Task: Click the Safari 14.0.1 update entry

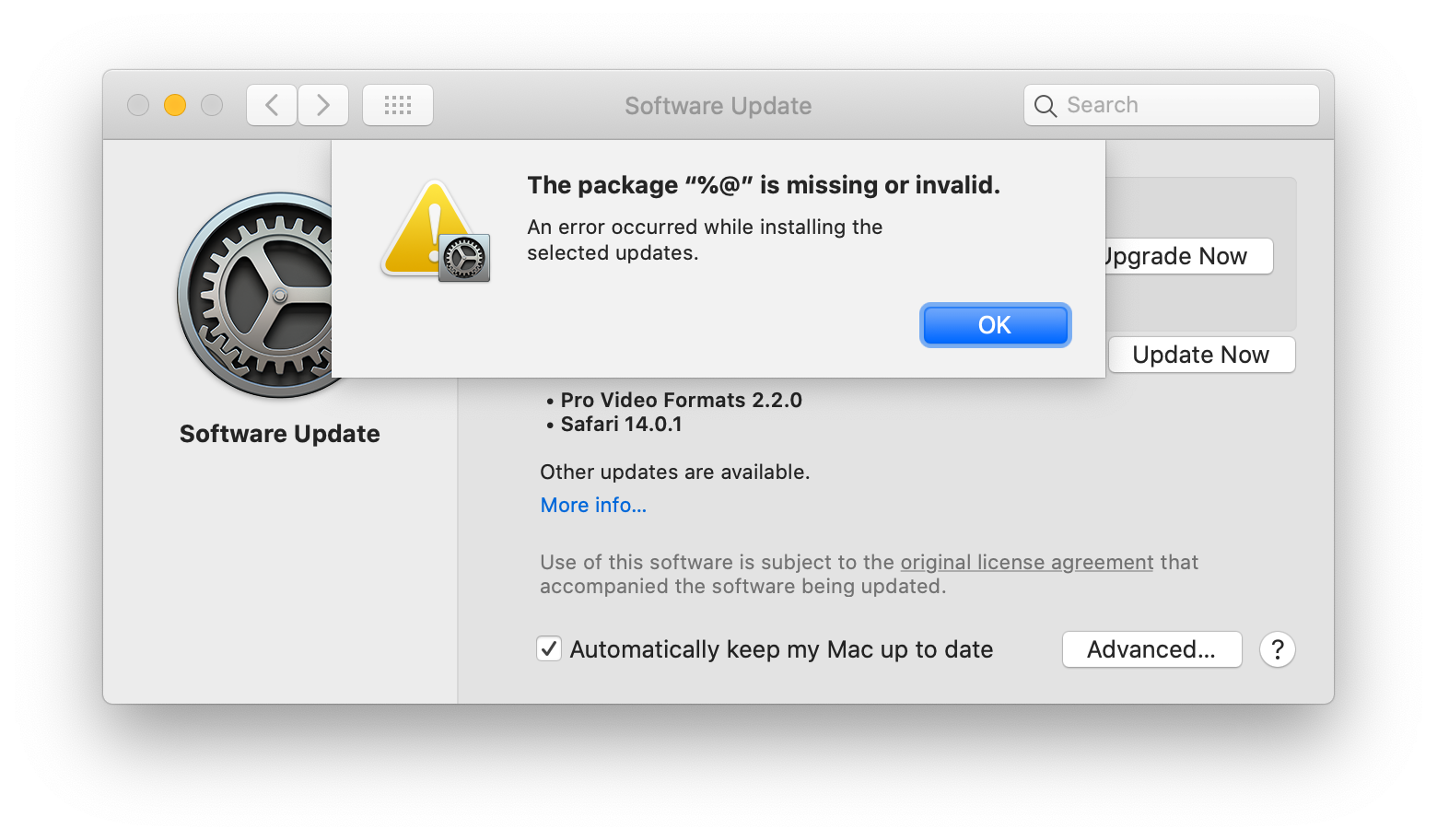Action: (621, 424)
